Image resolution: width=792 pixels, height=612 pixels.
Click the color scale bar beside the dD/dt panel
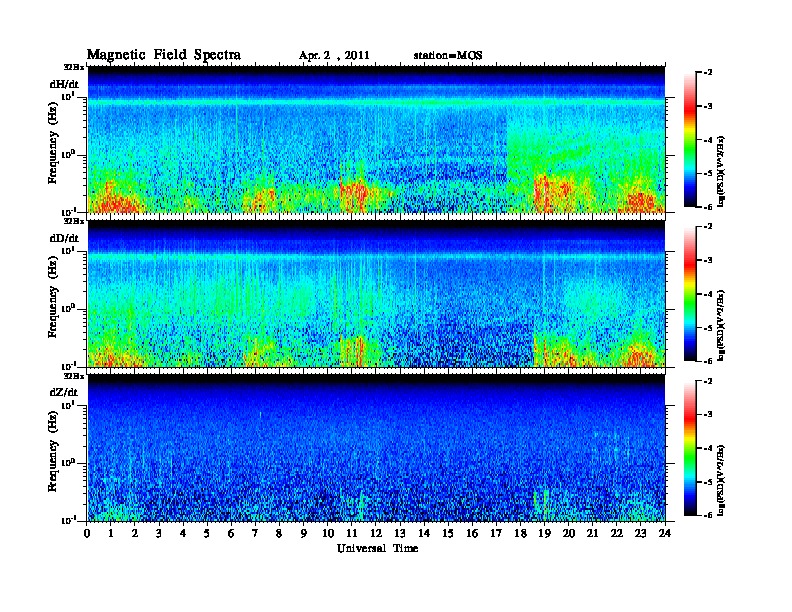689,294
